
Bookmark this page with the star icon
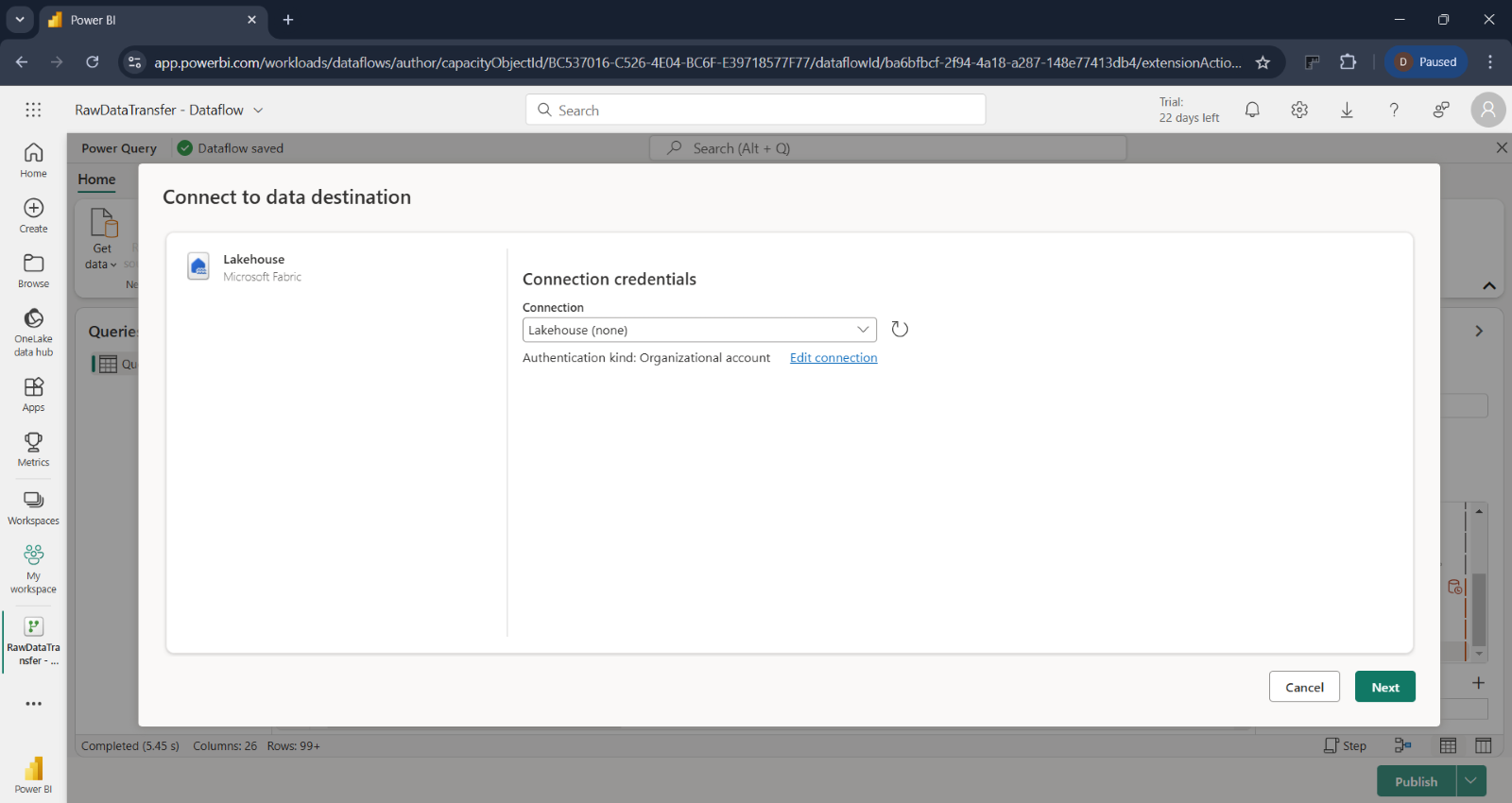pos(1263,62)
